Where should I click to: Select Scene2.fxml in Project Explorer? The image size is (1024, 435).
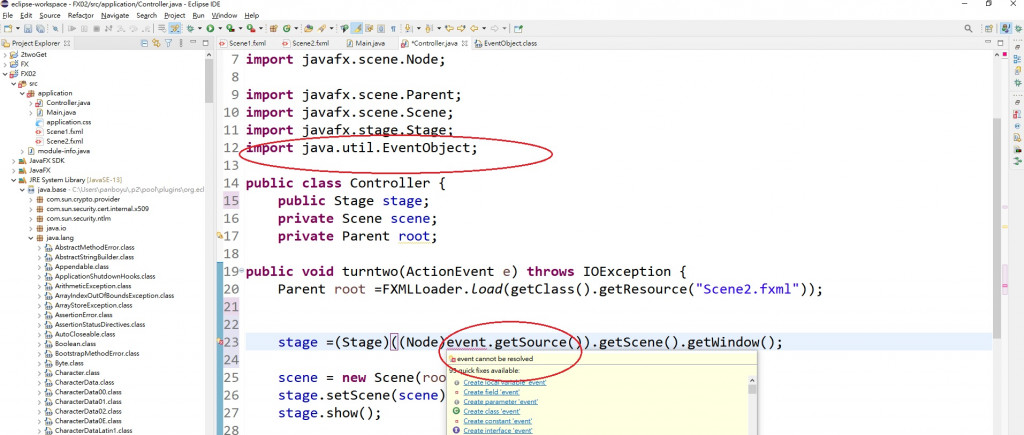[x=64, y=141]
